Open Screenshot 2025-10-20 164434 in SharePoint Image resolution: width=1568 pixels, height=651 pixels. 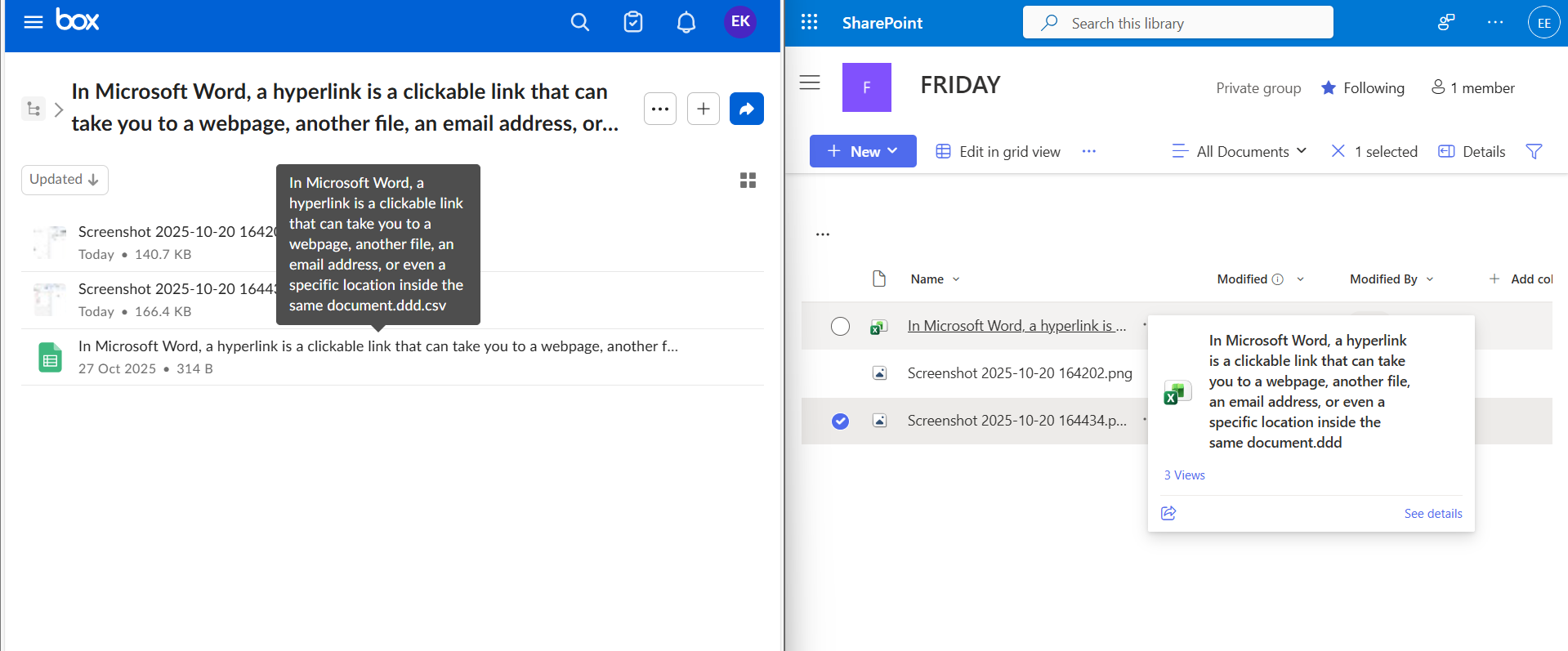1016,421
